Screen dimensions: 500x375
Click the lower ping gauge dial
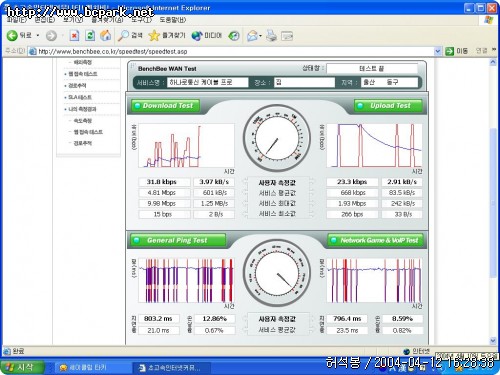(277, 273)
